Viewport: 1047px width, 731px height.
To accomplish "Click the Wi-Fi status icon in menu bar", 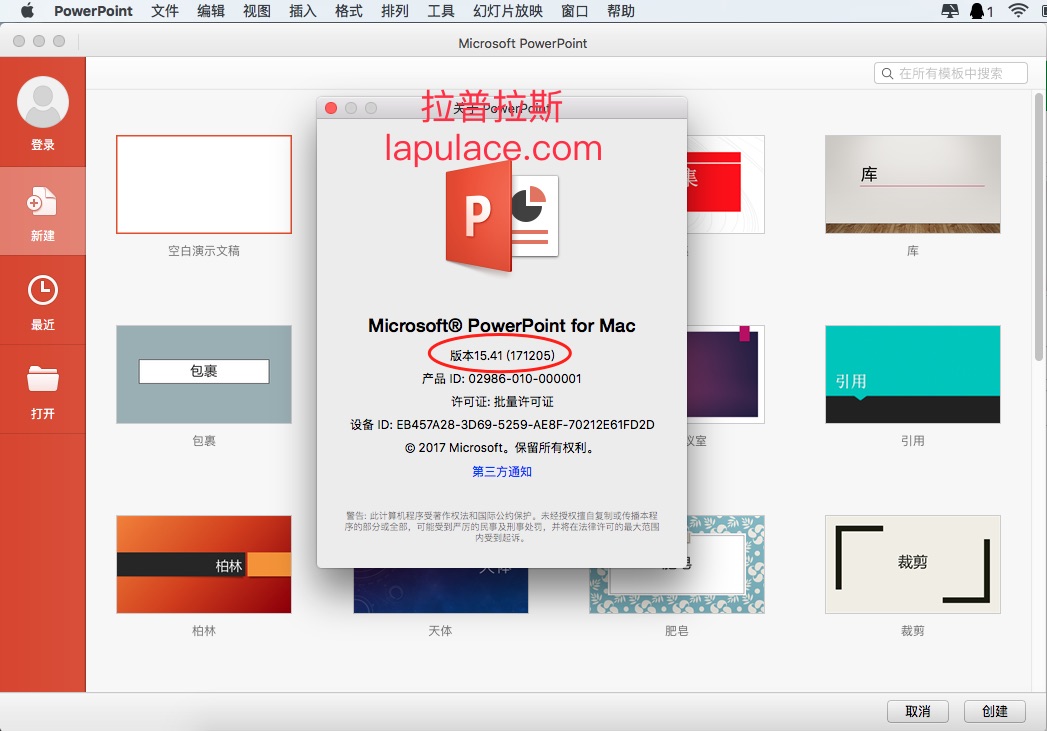I will (x=1018, y=11).
